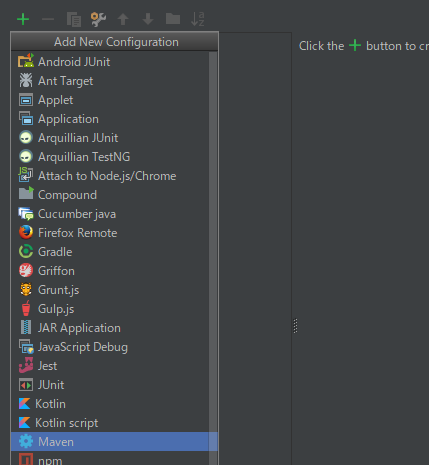Click the minus Remove Configuration toolbar icon
Screen dimensions: 429x465
click(48, 19)
